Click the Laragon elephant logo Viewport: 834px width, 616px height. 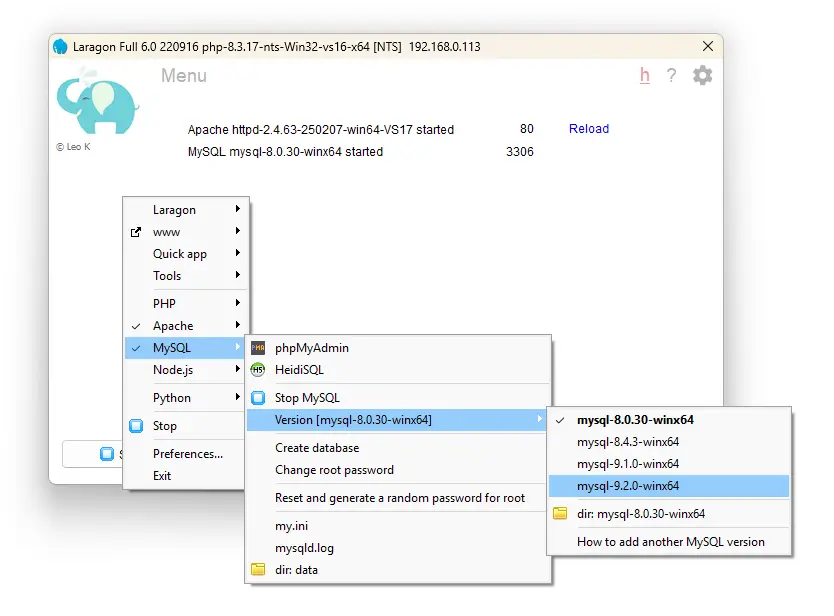click(x=98, y=103)
